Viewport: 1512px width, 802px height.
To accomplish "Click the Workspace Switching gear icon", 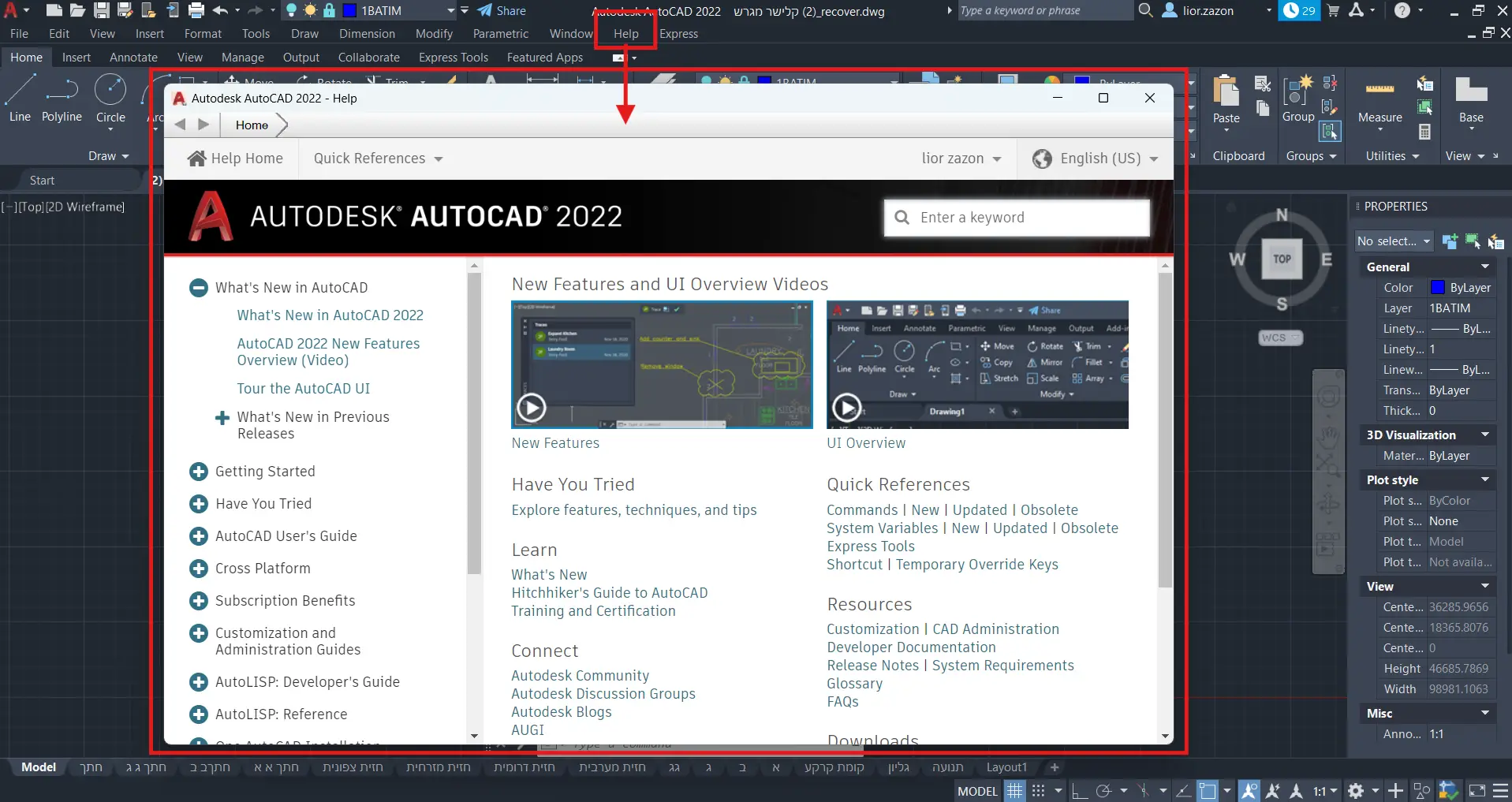I will point(1356,790).
